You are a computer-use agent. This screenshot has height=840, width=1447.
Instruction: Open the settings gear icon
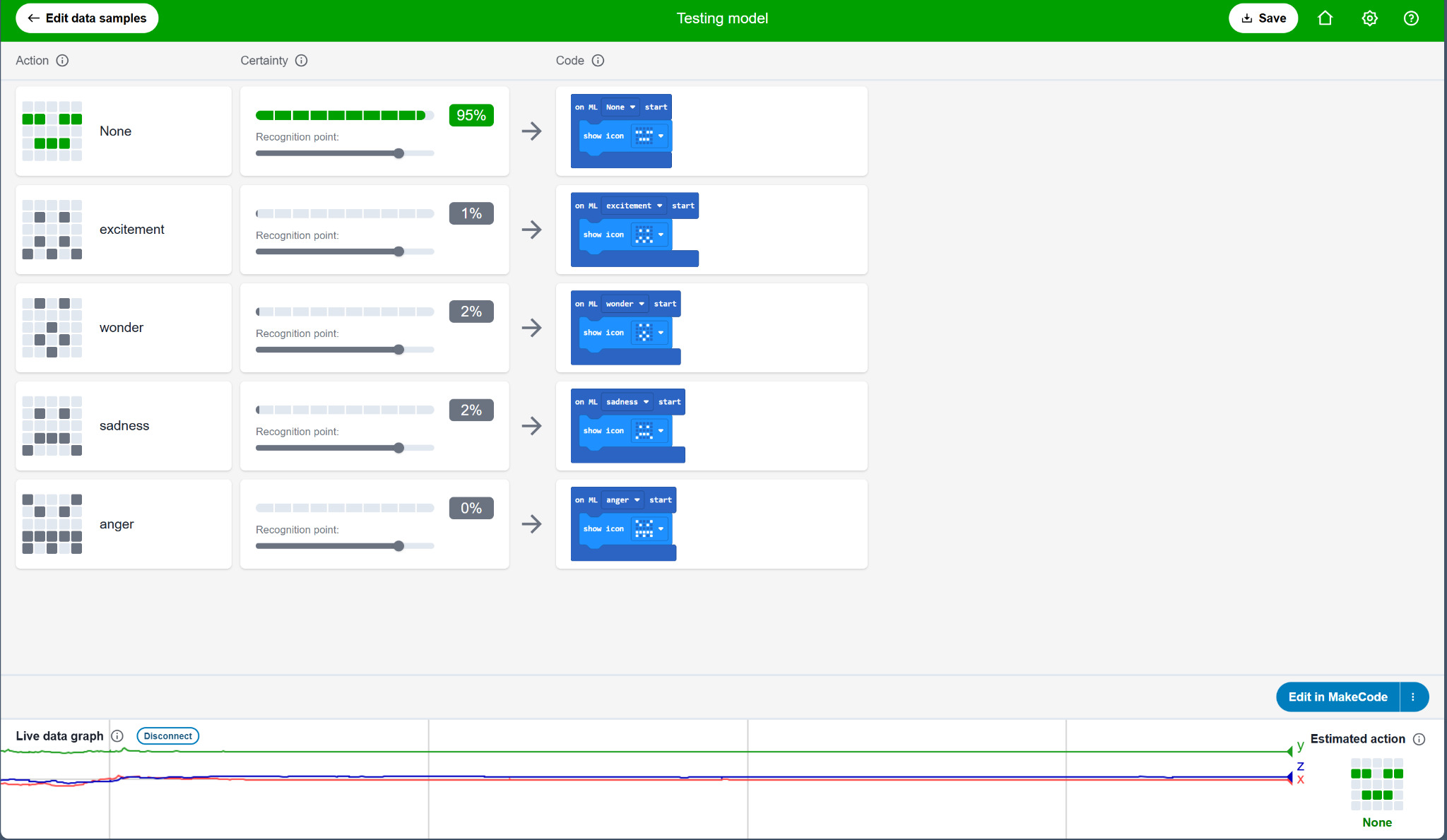[x=1369, y=18]
